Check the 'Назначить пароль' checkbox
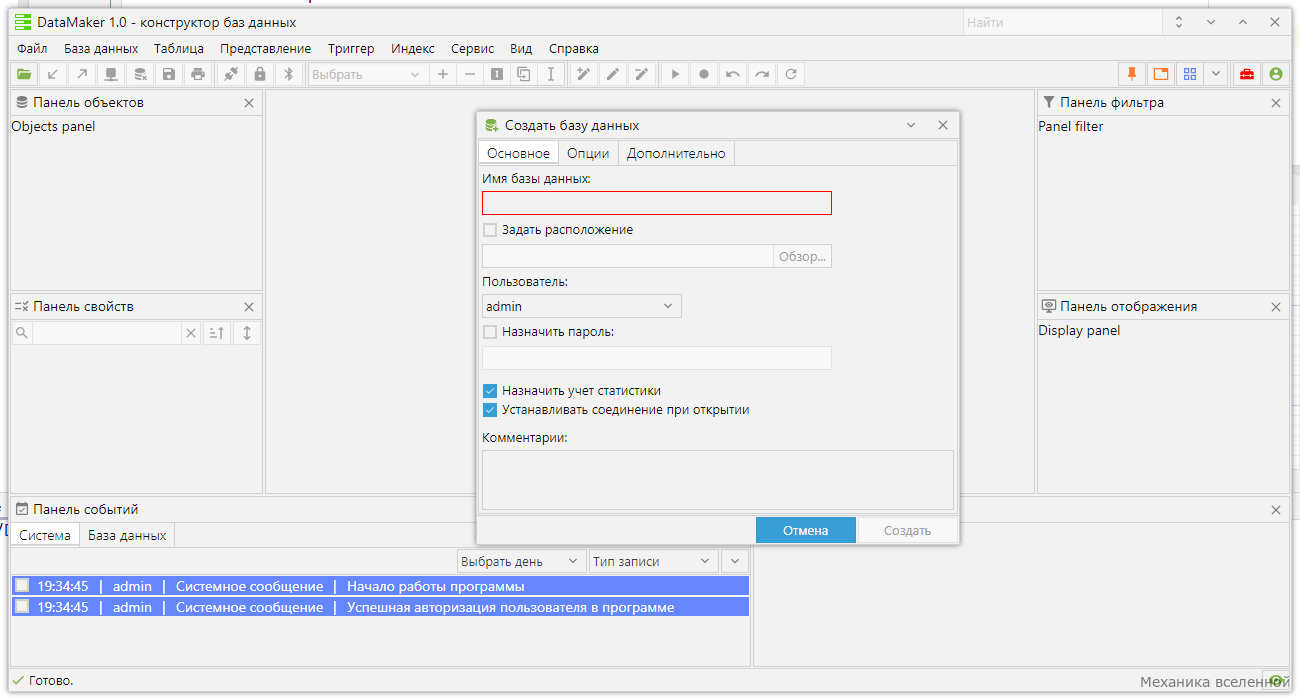Viewport: 1300px width, 700px height. pyautogui.click(x=490, y=332)
